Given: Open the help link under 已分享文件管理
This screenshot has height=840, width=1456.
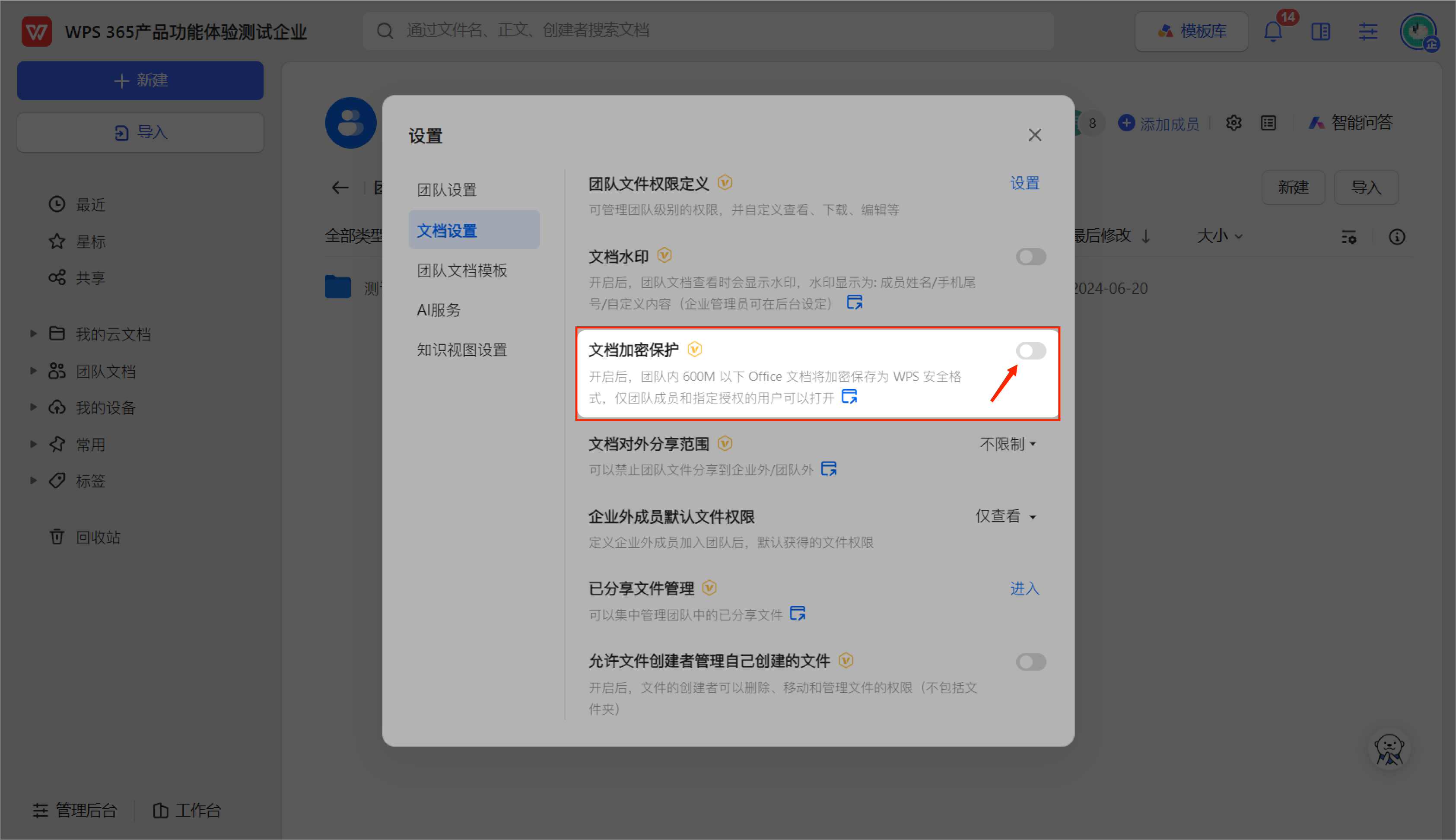Looking at the screenshot, I should 797,613.
